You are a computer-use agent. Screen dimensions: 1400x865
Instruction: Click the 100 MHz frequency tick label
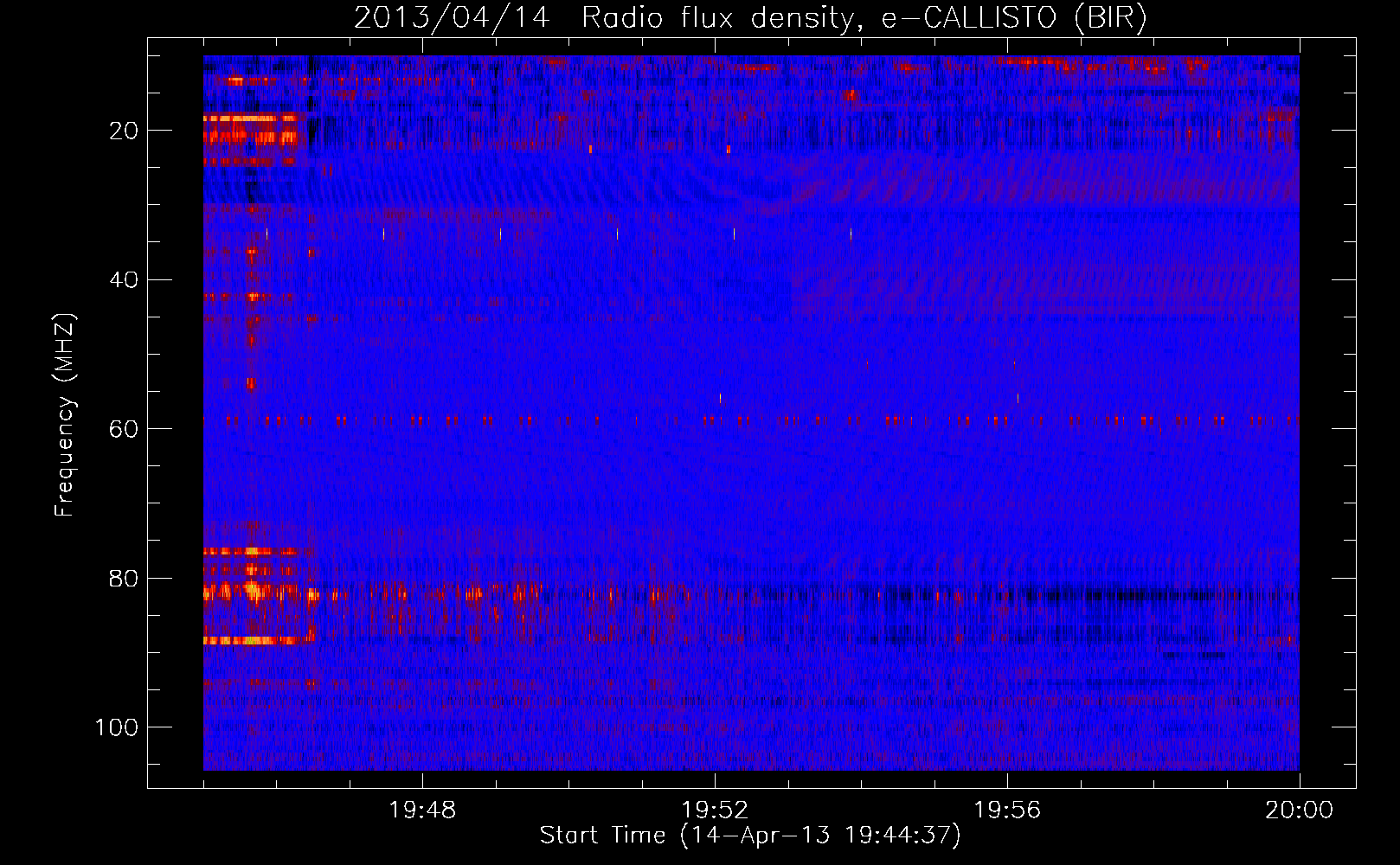(117, 727)
